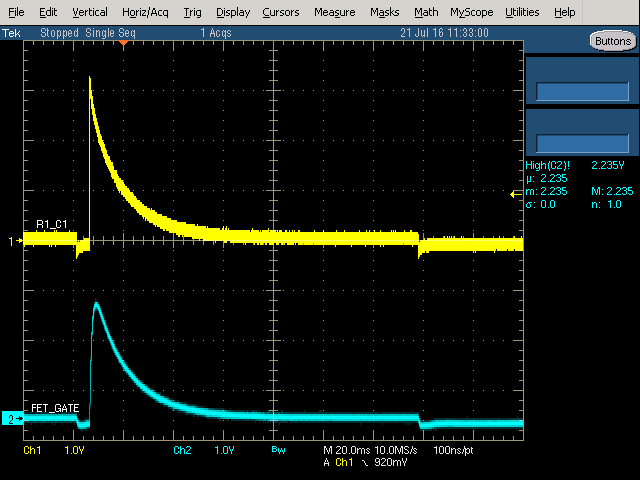Click the Stopped Single Seq status
Viewport: 640px width, 480px height.
(x=88, y=33)
